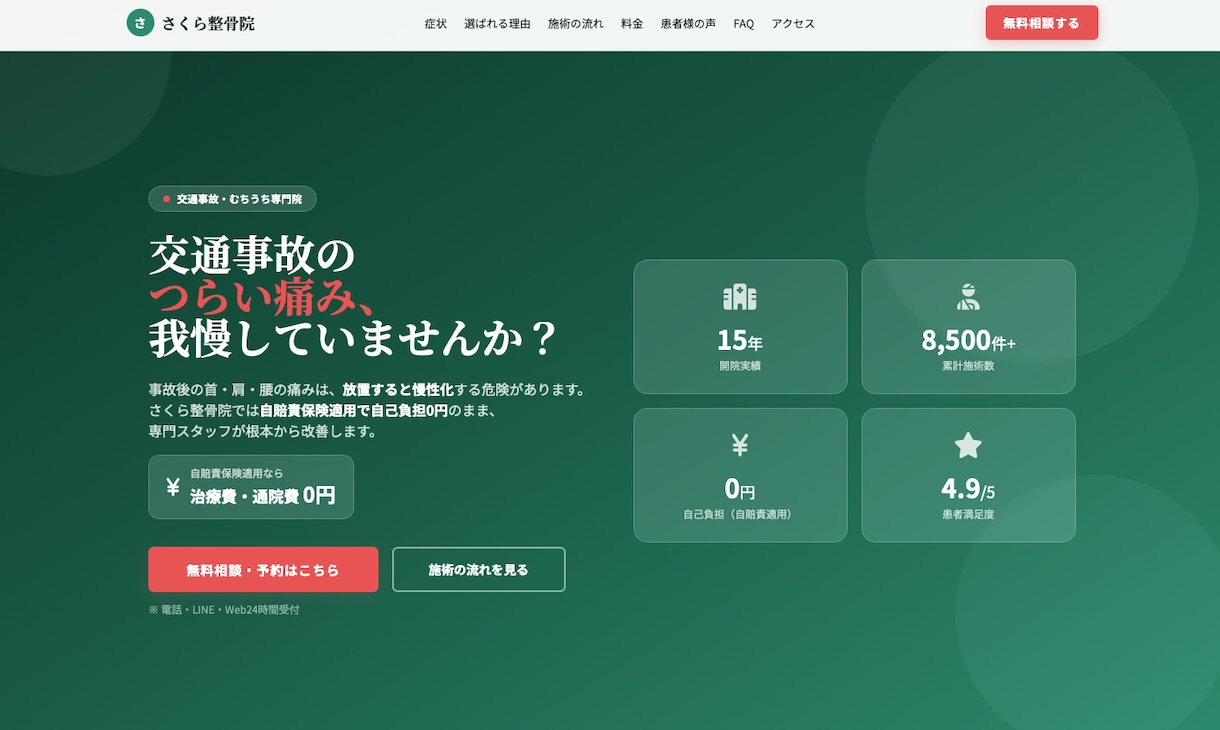The width and height of the screenshot is (1220, 730).
Task: Click the 4.9/5 rating figure
Action: 968,489
